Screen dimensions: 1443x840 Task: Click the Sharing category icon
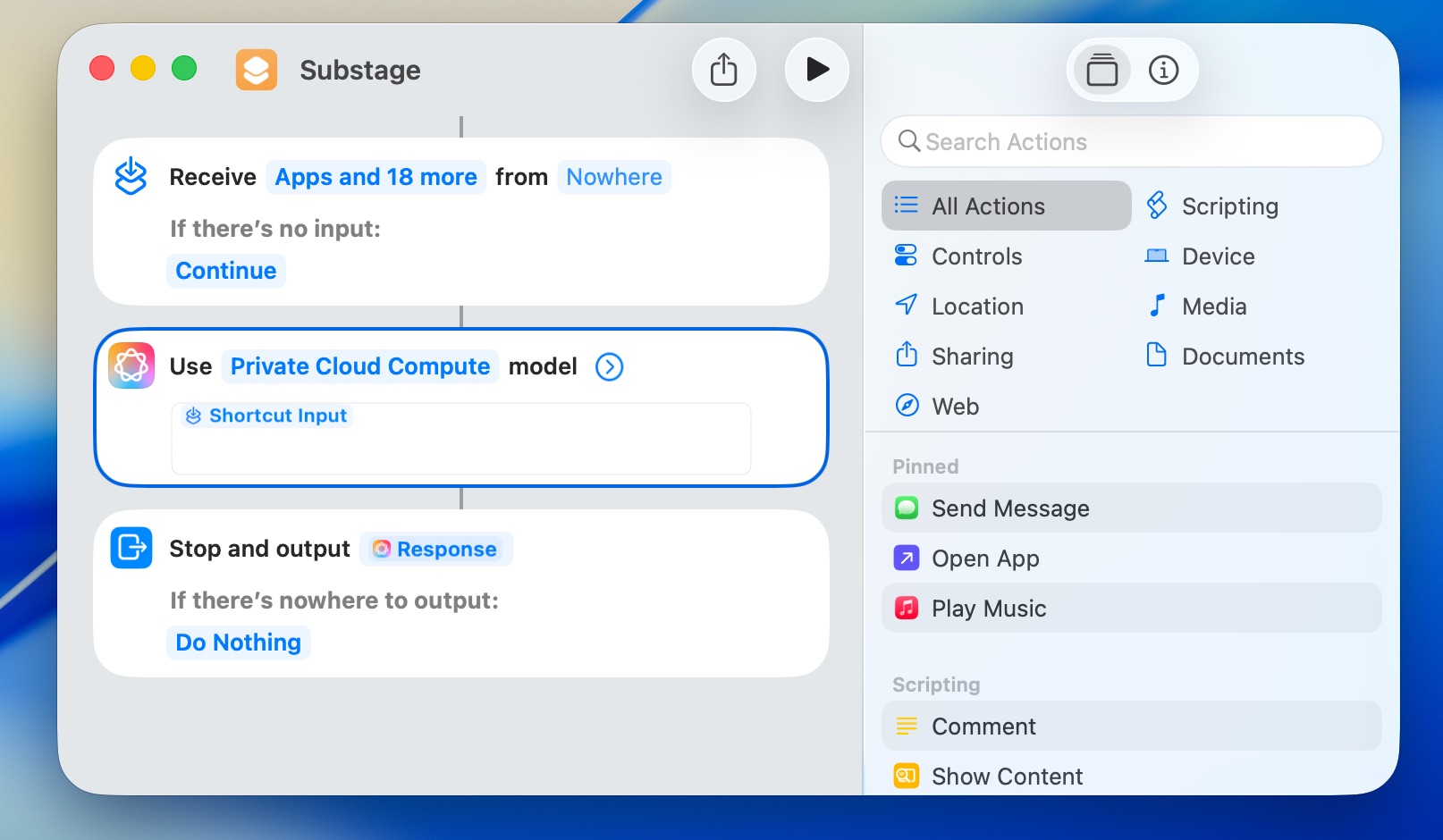906,356
